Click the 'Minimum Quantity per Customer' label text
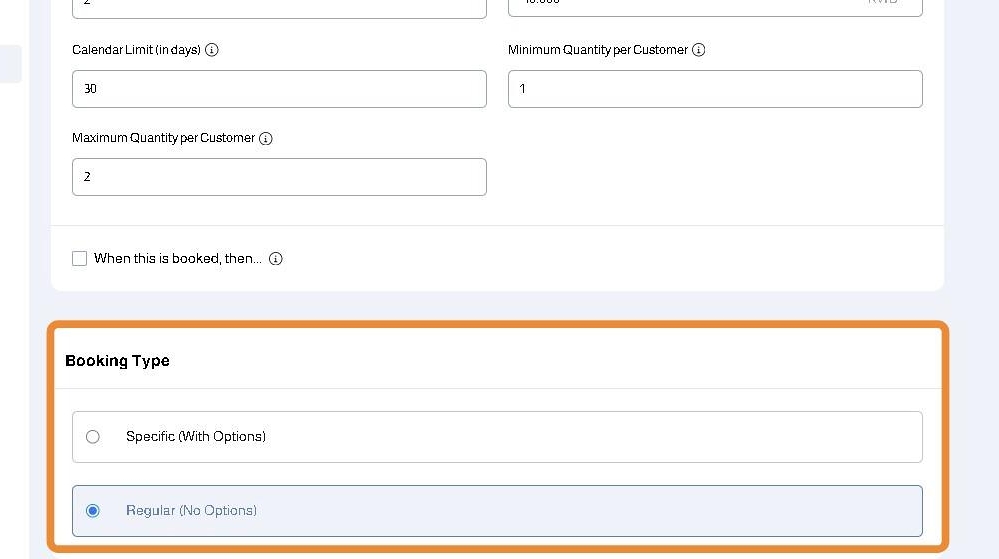 tap(598, 50)
